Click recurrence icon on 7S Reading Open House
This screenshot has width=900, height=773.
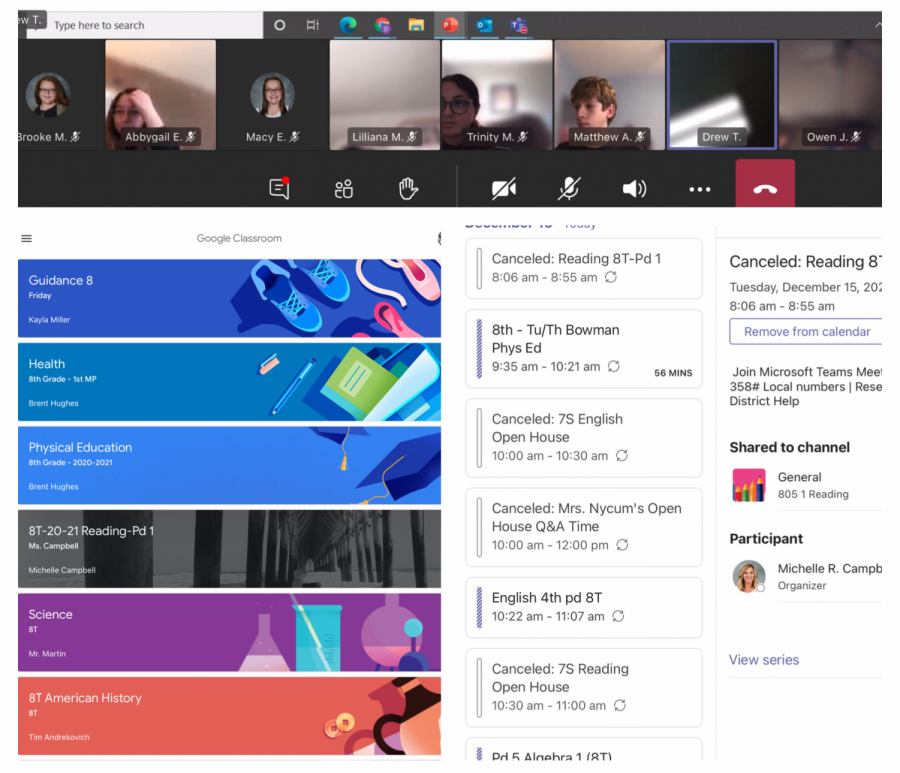pyautogui.click(x=620, y=705)
